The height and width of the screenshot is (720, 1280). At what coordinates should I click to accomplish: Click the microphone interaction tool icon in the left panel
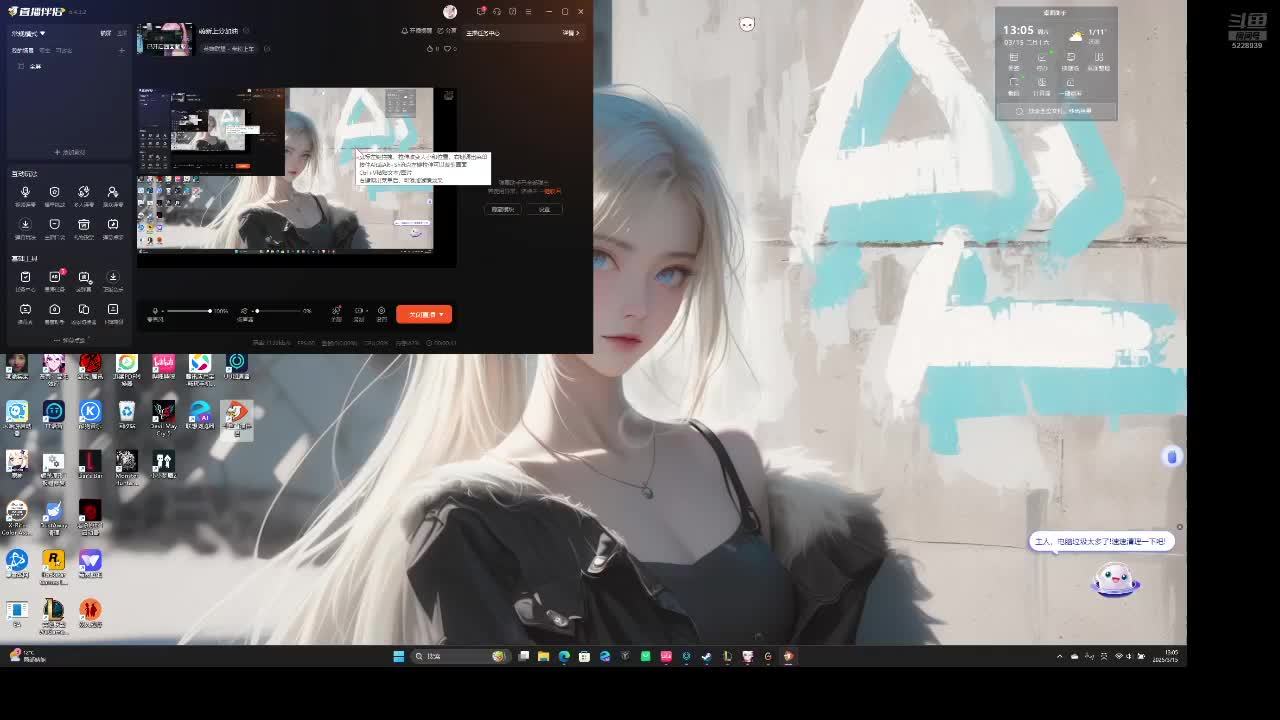tap(25, 192)
